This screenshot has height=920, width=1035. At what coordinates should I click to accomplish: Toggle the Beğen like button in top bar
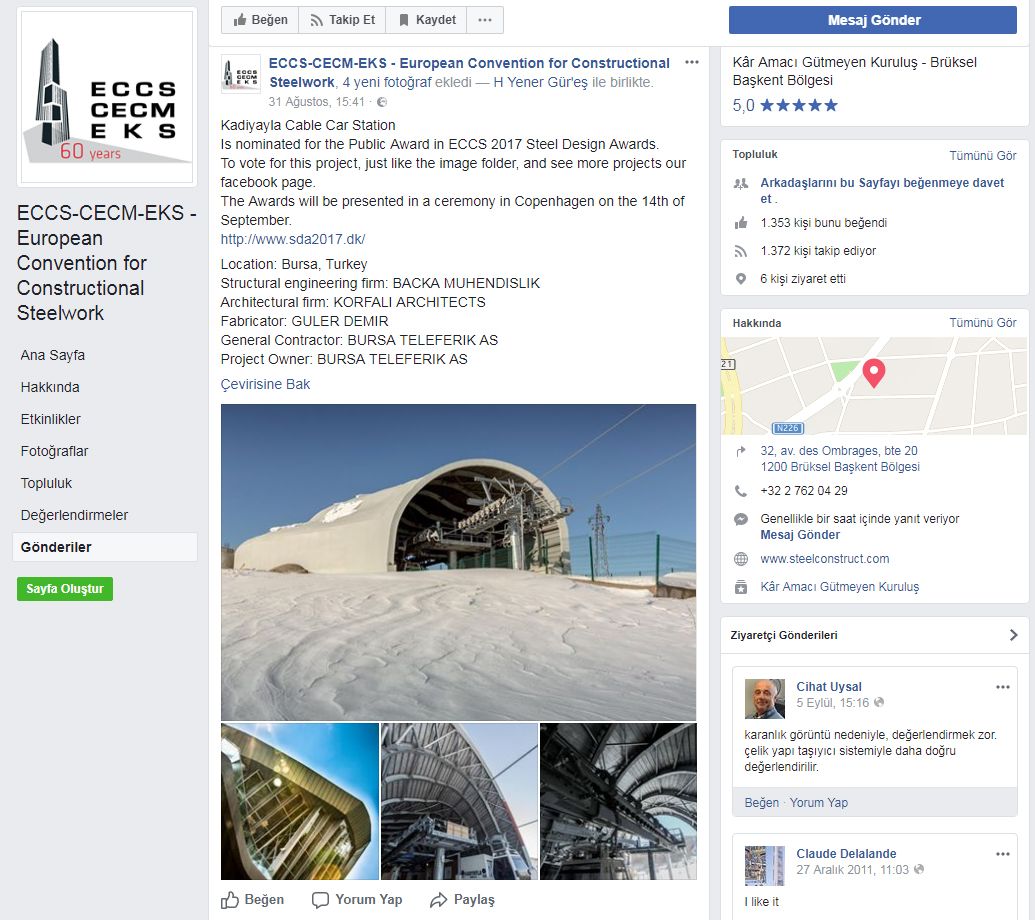tap(260, 20)
